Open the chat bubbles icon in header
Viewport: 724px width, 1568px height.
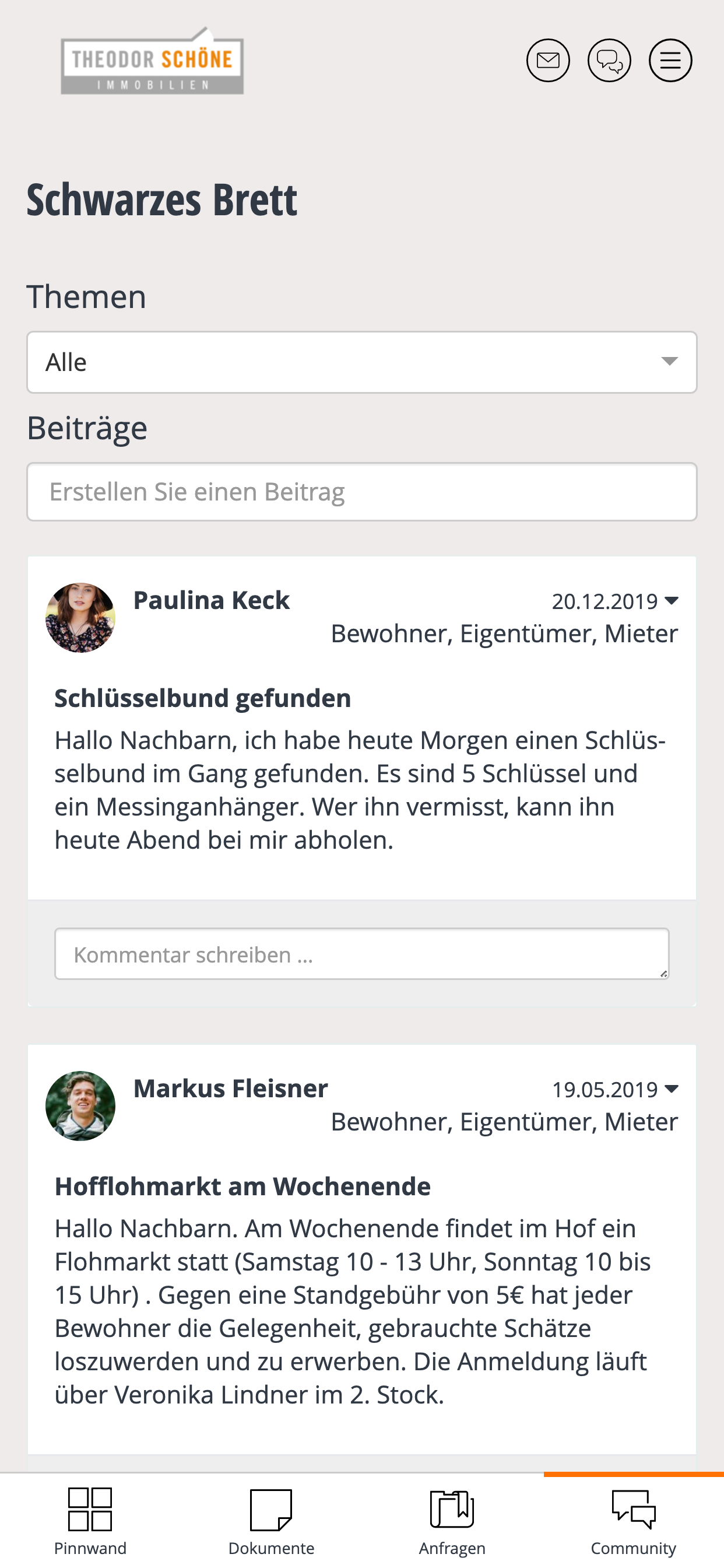tap(609, 60)
